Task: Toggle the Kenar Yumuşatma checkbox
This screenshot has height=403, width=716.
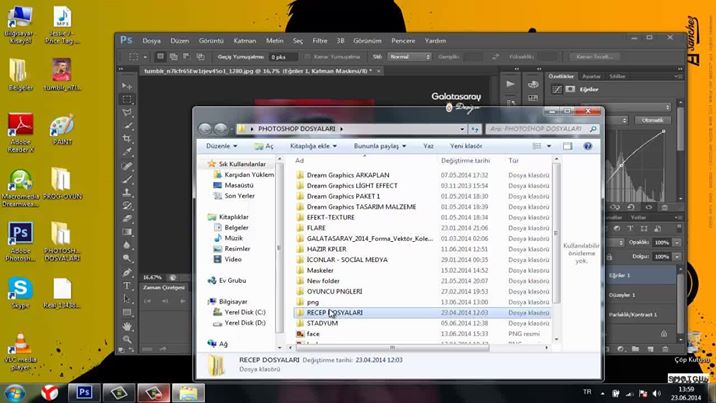Action: click(307, 57)
